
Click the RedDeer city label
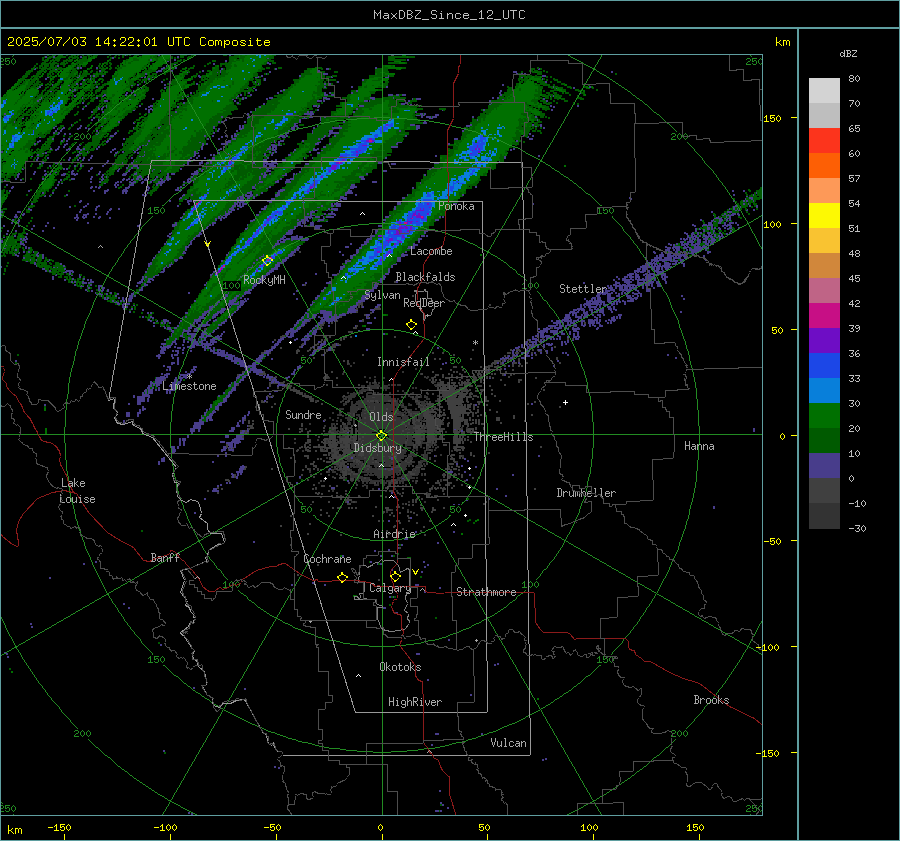[x=424, y=303]
